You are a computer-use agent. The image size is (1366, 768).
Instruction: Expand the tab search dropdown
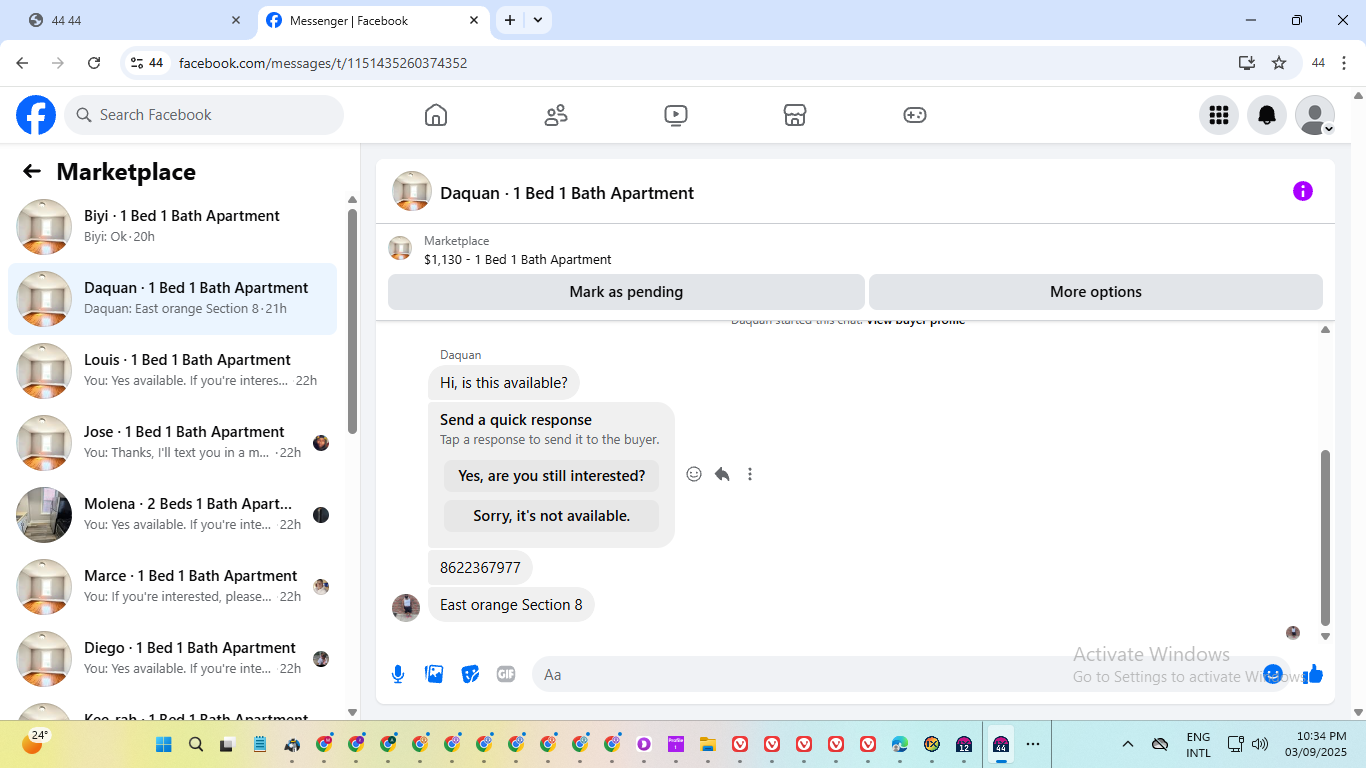pos(538,20)
